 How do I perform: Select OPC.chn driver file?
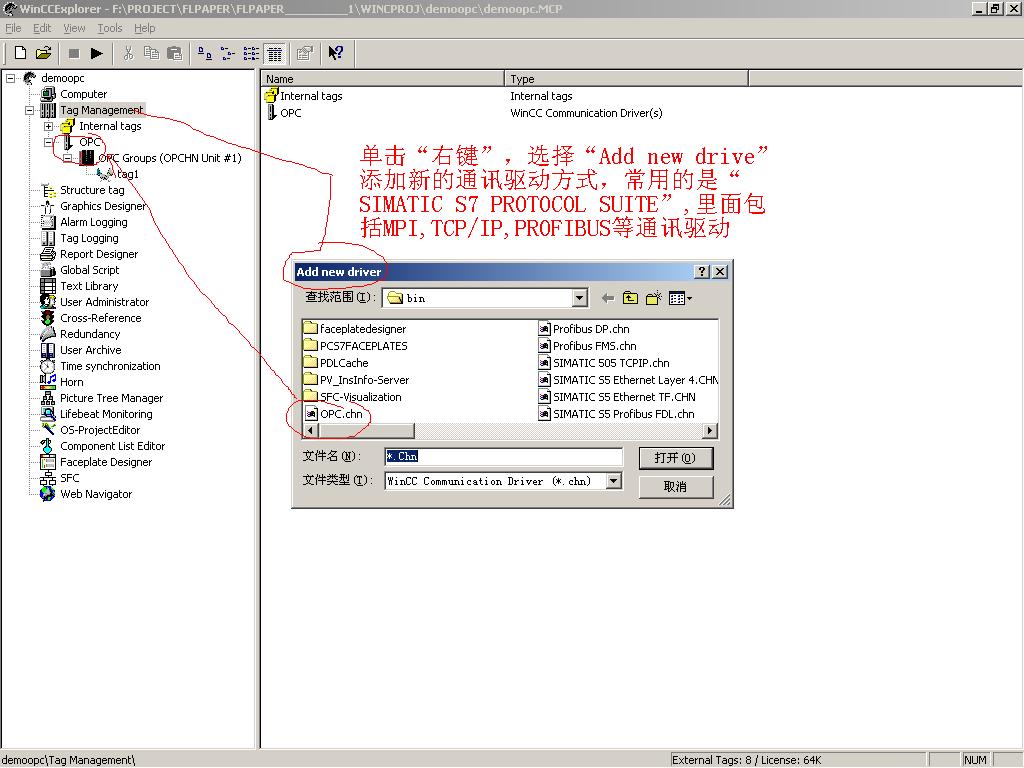334,414
